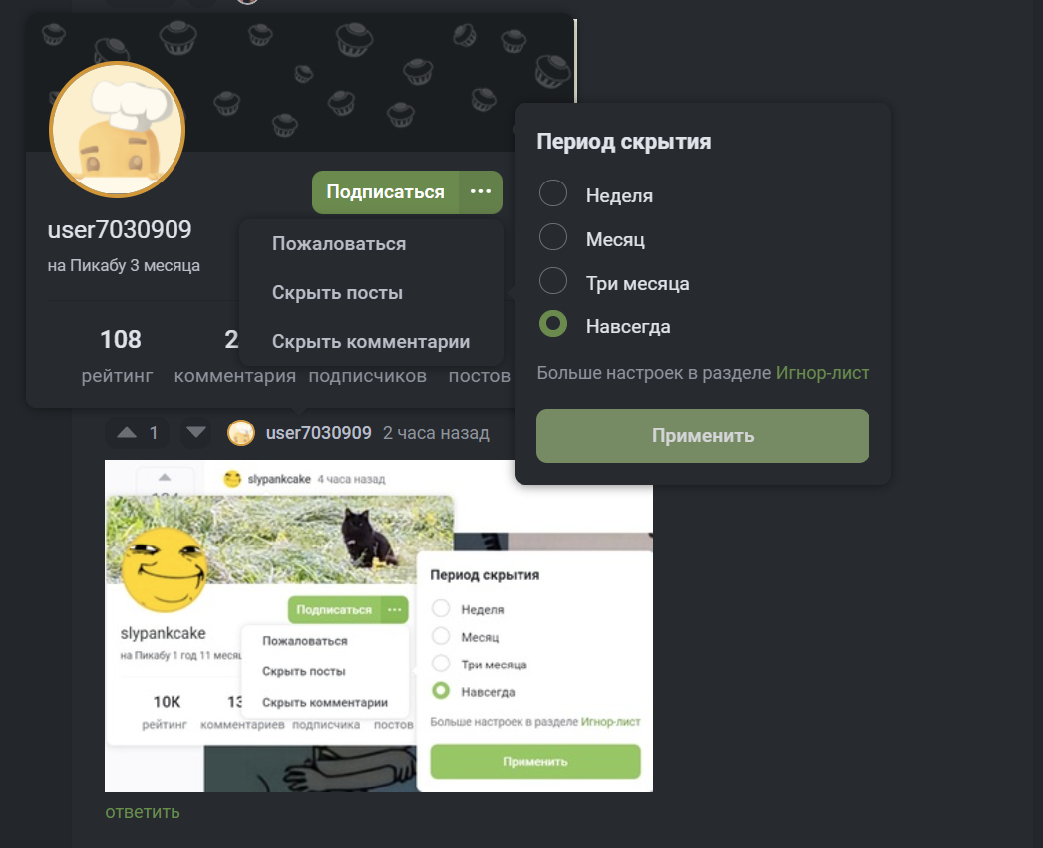The image size is (1043, 848).
Task: Click the chef-hat profile avatar
Action: [x=117, y=130]
